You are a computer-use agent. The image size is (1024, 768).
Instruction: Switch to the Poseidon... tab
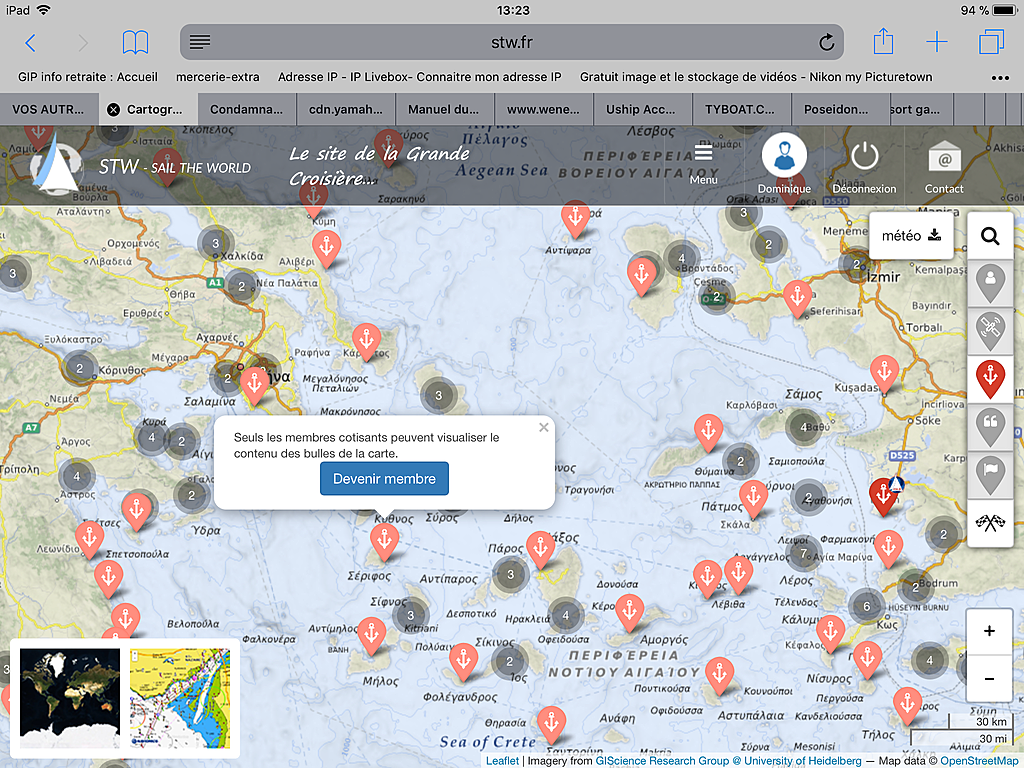coord(838,110)
